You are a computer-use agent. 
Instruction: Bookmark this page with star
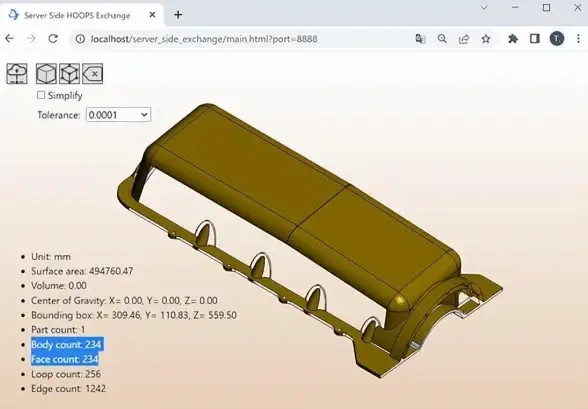tap(486, 39)
